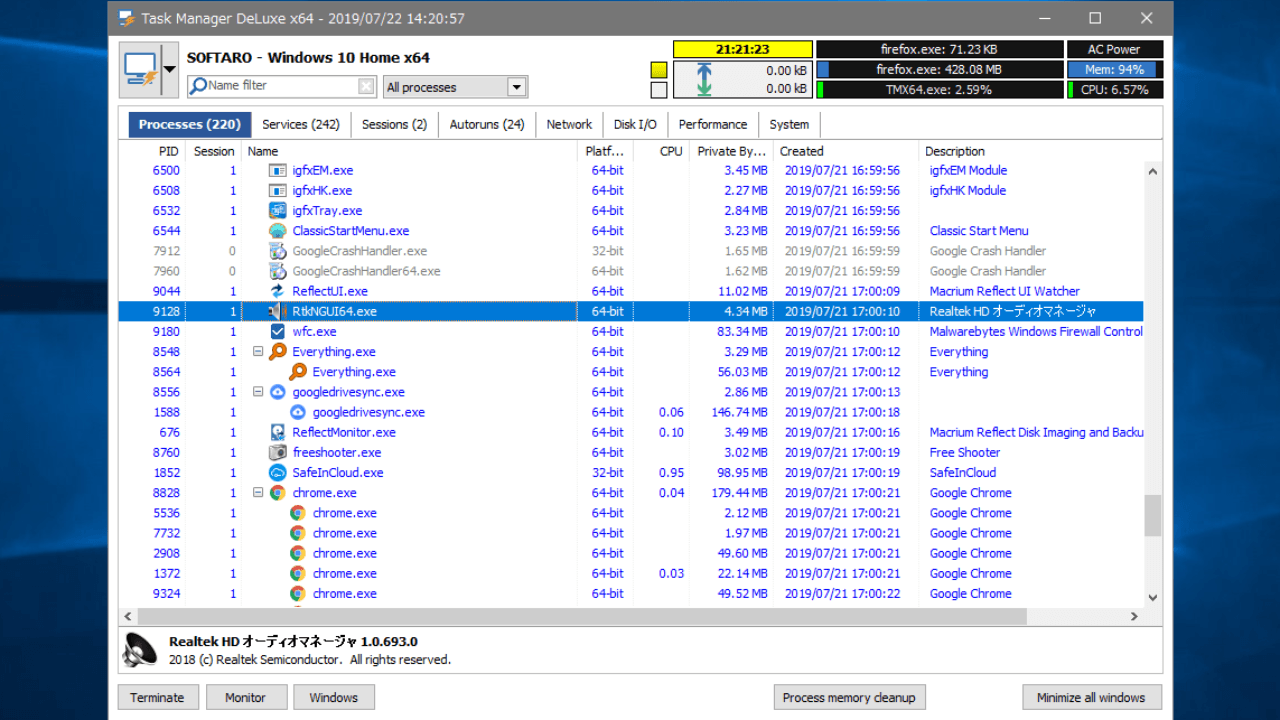Sort by the CPU column header

click(661, 151)
